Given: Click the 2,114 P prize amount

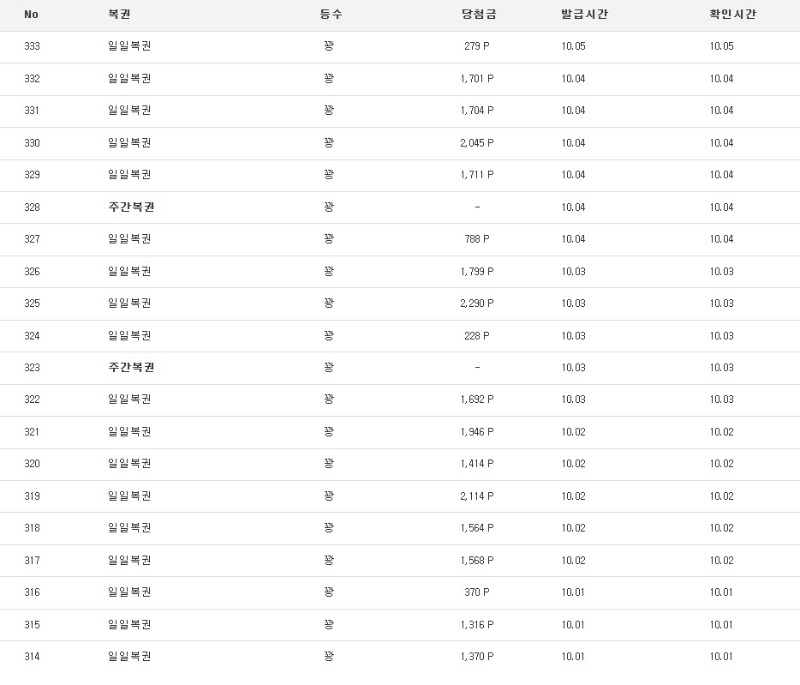Looking at the screenshot, I should [477, 496].
